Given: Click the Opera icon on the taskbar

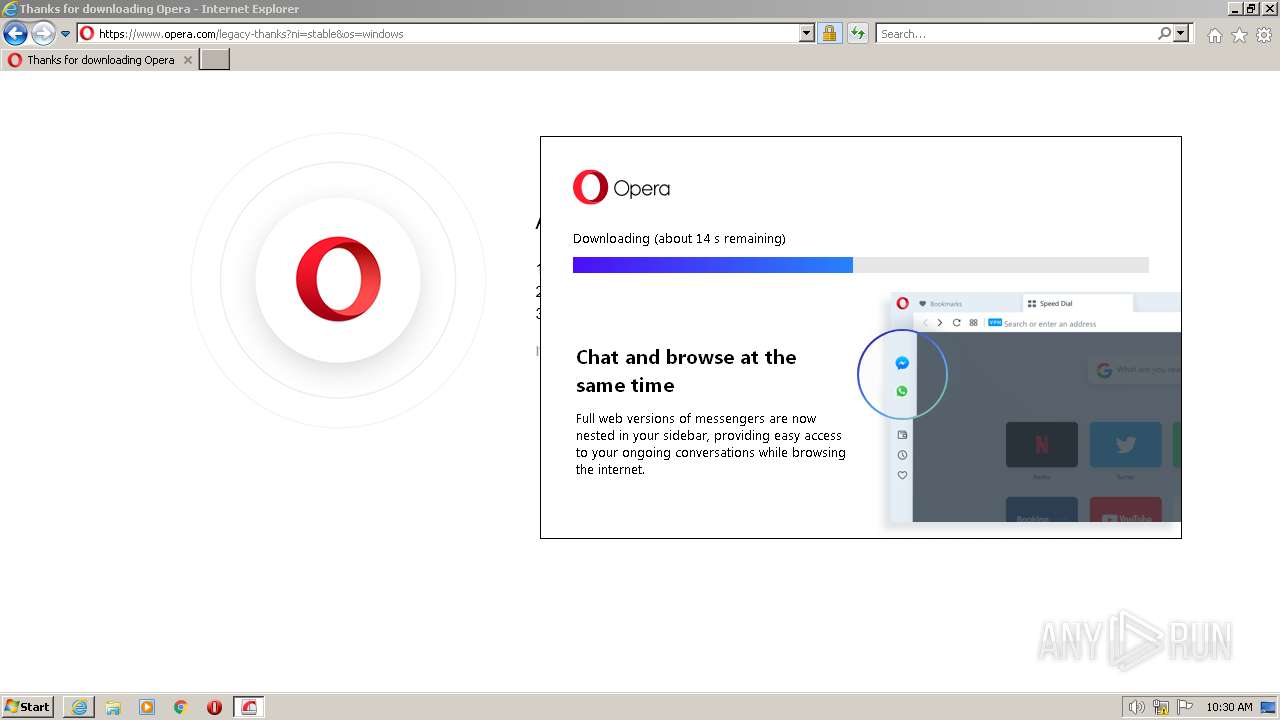Looking at the screenshot, I should click(214, 707).
